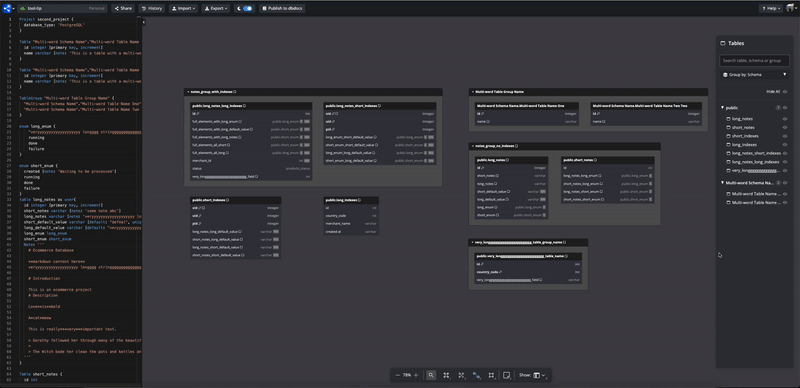Open the dbdiagram logo menu
This screenshot has height=388, width=800.
(x=8, y=8)
